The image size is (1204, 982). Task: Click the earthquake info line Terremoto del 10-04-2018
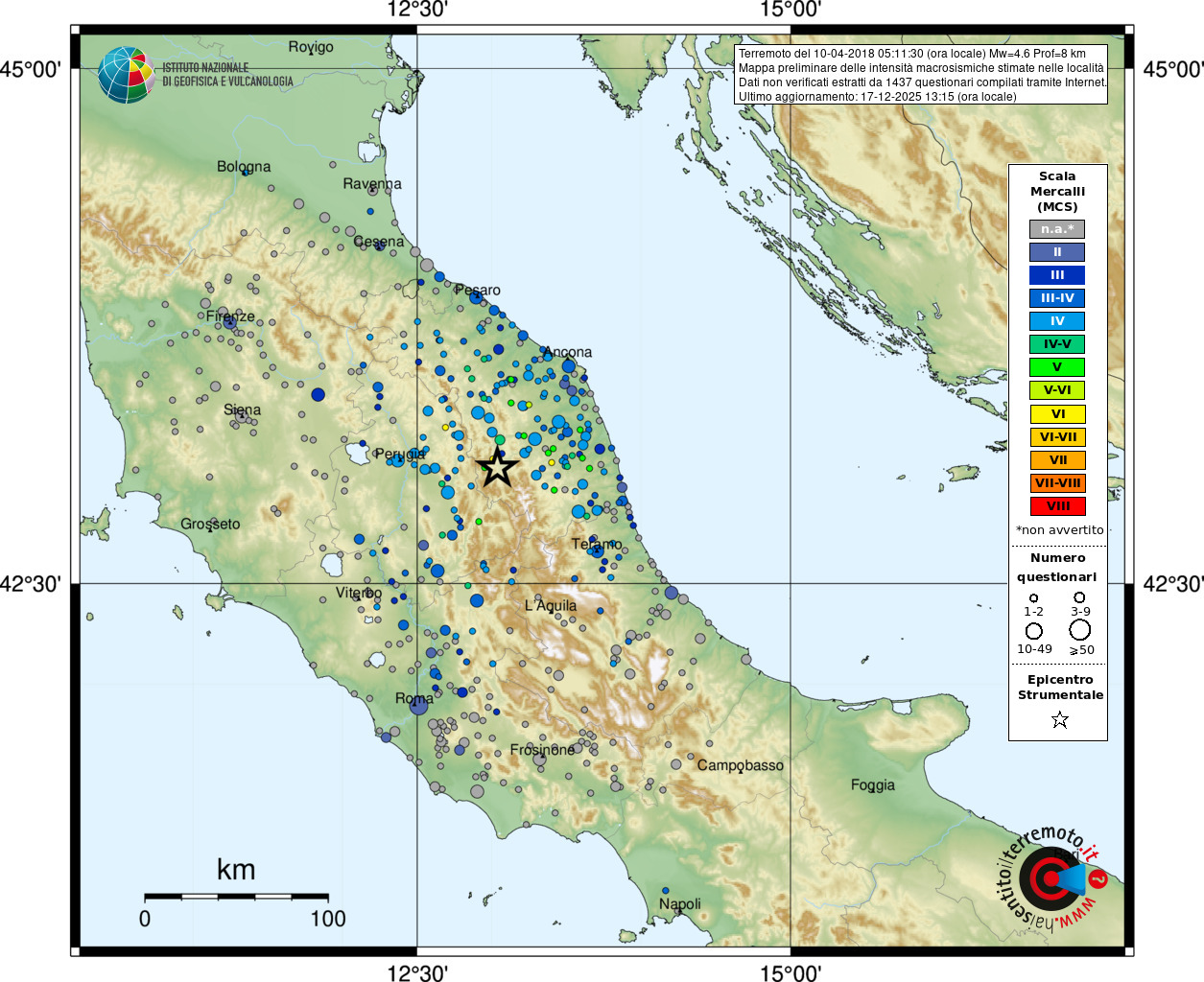[x=912, y=54]
